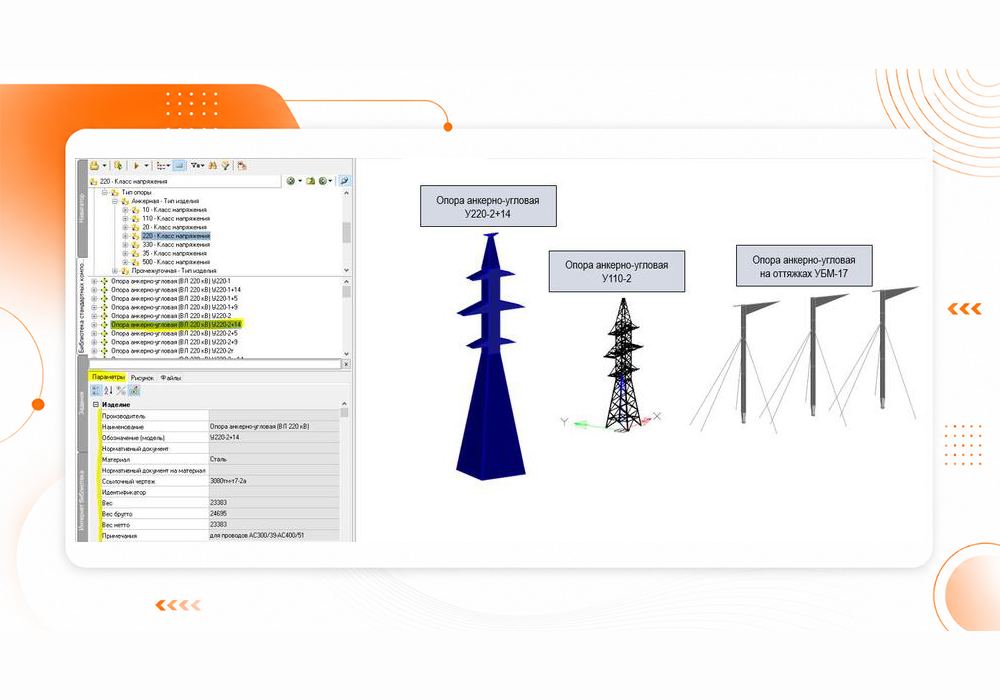Select '330 - Класс напряжения' tree item
The image size is (1000, 700).
click(176, 245)
